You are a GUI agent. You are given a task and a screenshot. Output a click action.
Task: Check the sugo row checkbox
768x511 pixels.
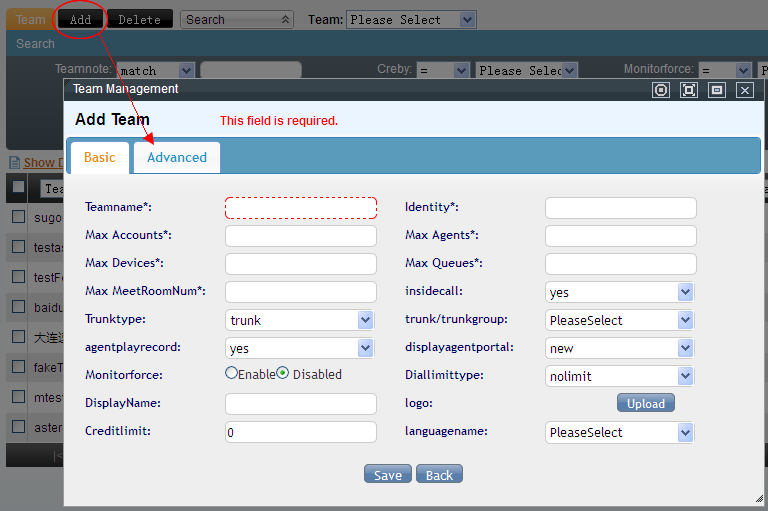[x=18, y=216]
